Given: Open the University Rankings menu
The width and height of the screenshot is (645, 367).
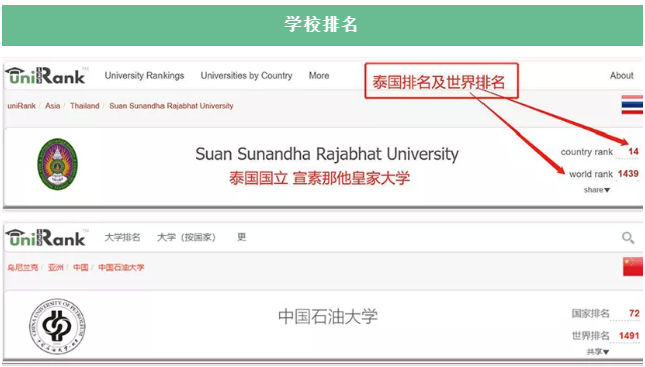Looking at the screenshot, I should coord(144,76).
